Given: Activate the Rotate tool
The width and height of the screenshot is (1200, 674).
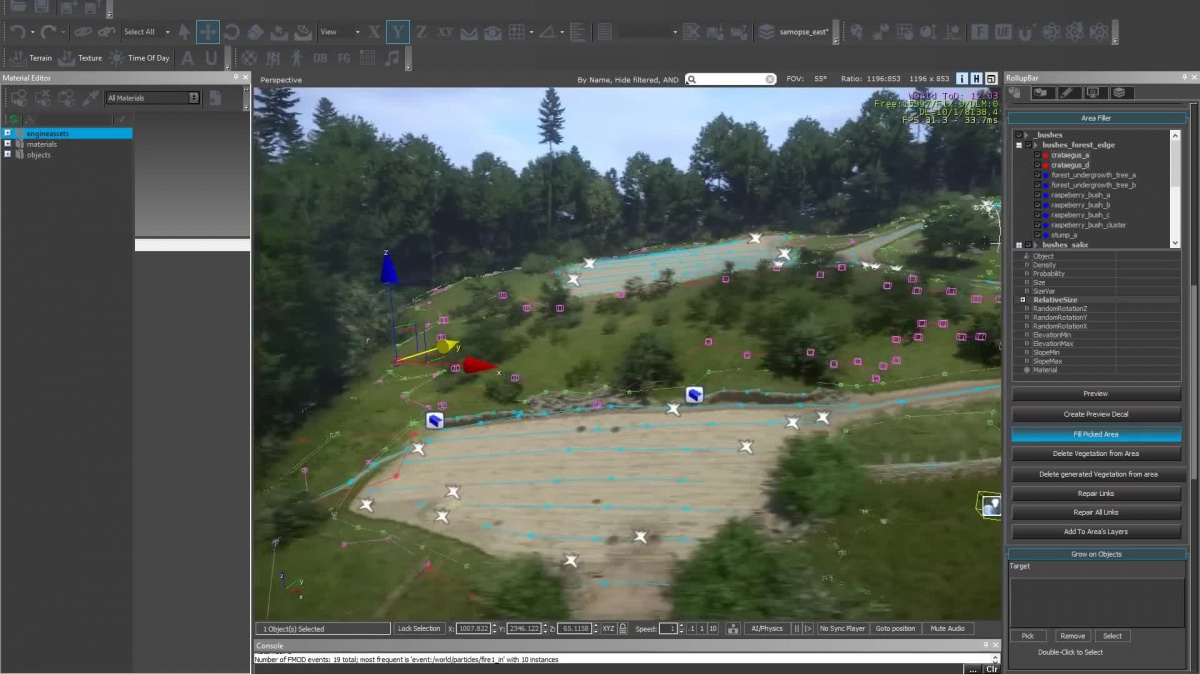Looking at the screenshot, I should (232, 32).
